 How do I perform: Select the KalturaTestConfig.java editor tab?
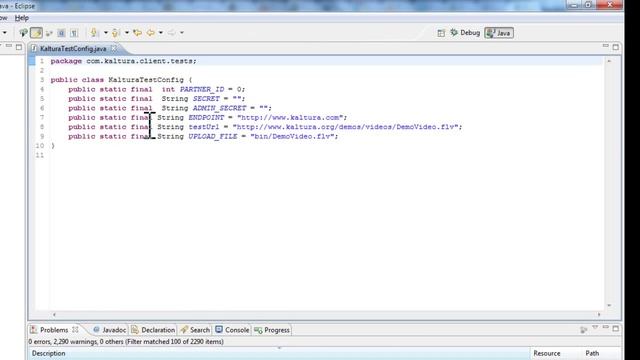pyautogui.click(x=73, y=49)
